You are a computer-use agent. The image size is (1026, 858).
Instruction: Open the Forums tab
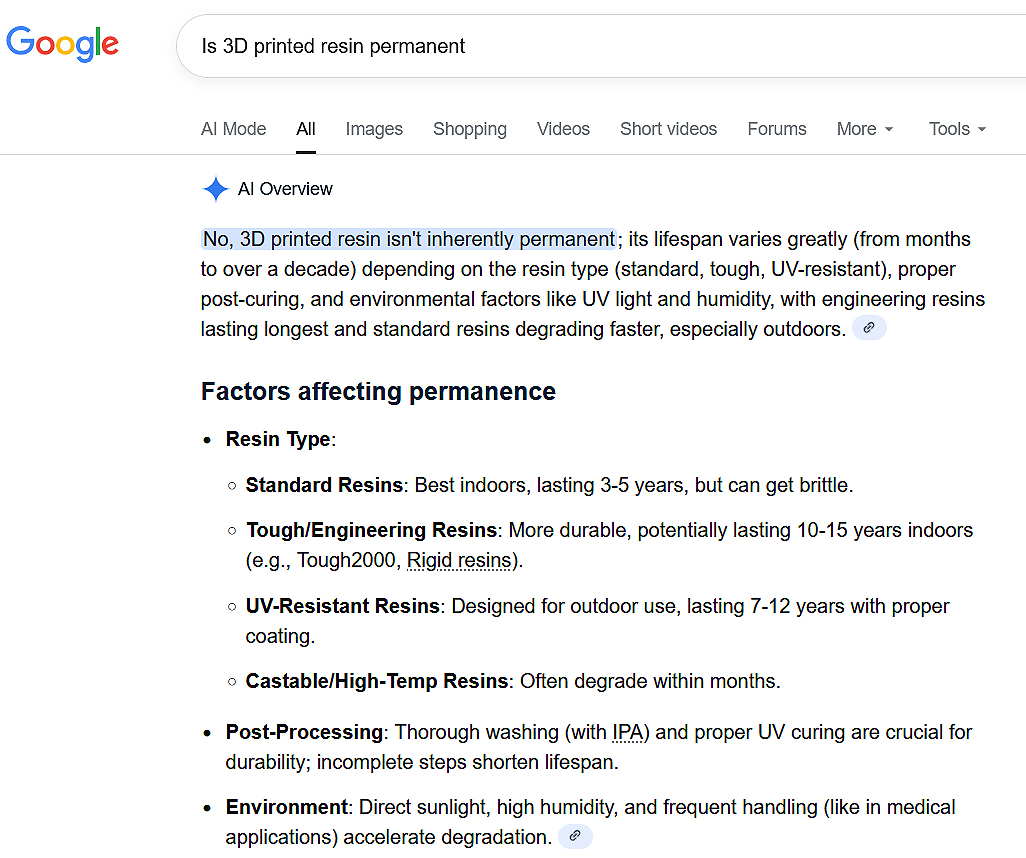[777, 129]
